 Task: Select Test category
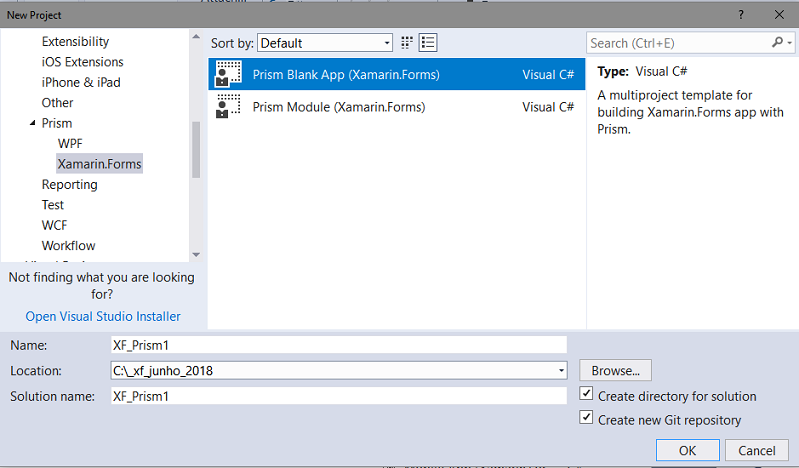(x=52, y=204)
